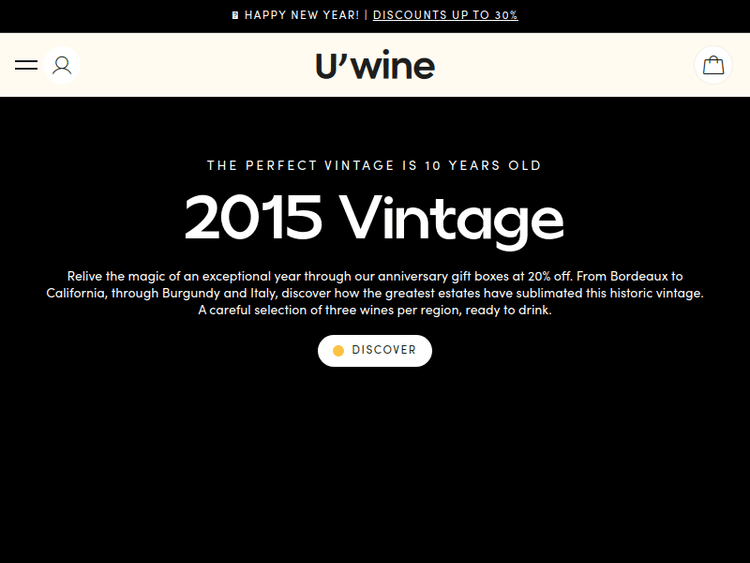Open the hamburger navigation menu
The image size is (750, 563).
[26, 65]
